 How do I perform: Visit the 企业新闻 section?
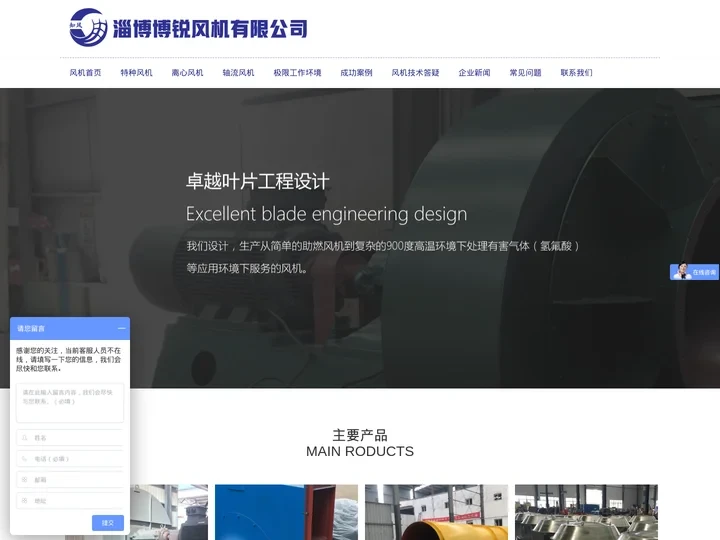coord(474,73)
